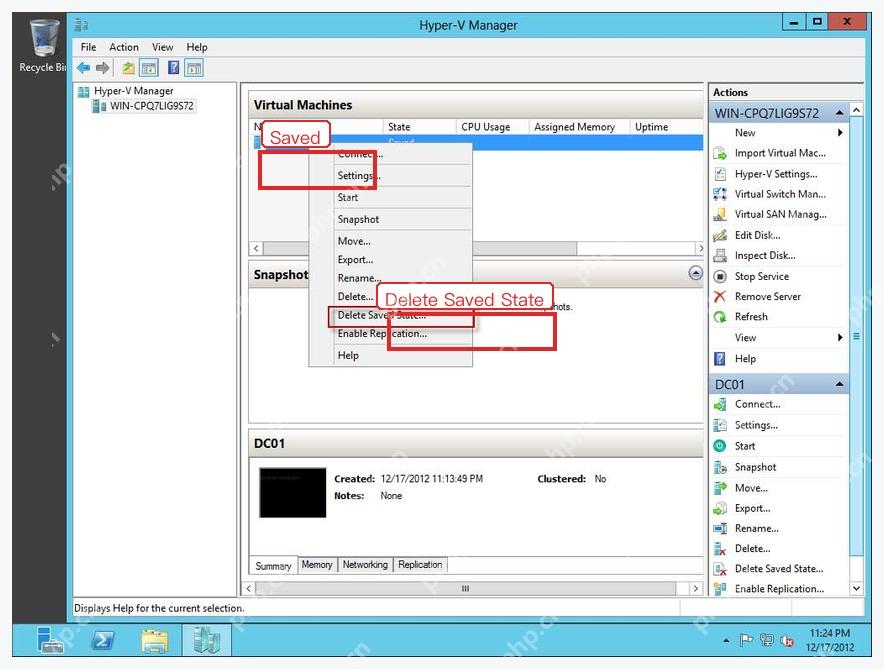Image resolution: width=884 pixels, height=669 pixels.
Task: Show hidden tray icons arrow
Action: [726, 641]
